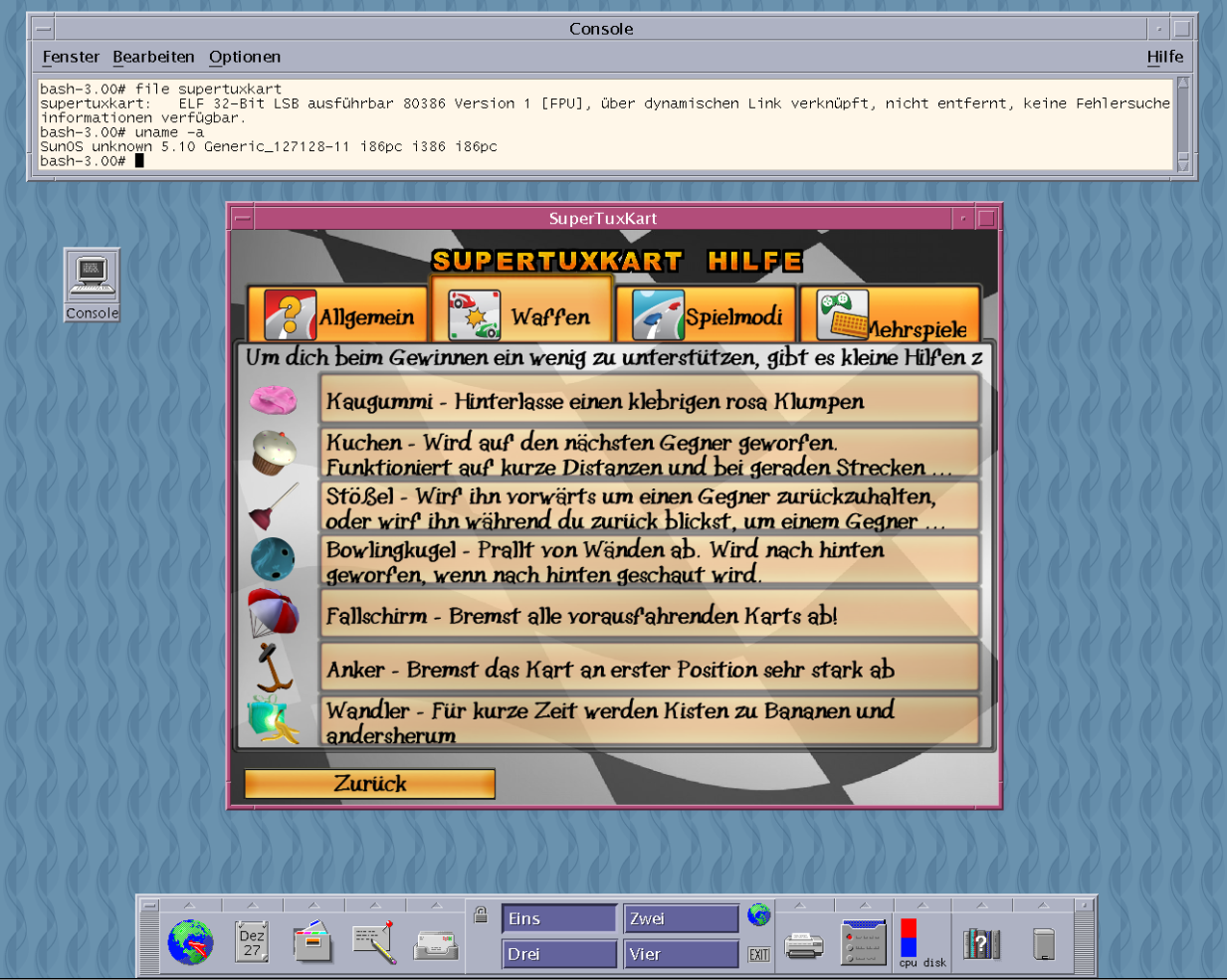Open the calendar icon showing Dez 27

[252, 941]
